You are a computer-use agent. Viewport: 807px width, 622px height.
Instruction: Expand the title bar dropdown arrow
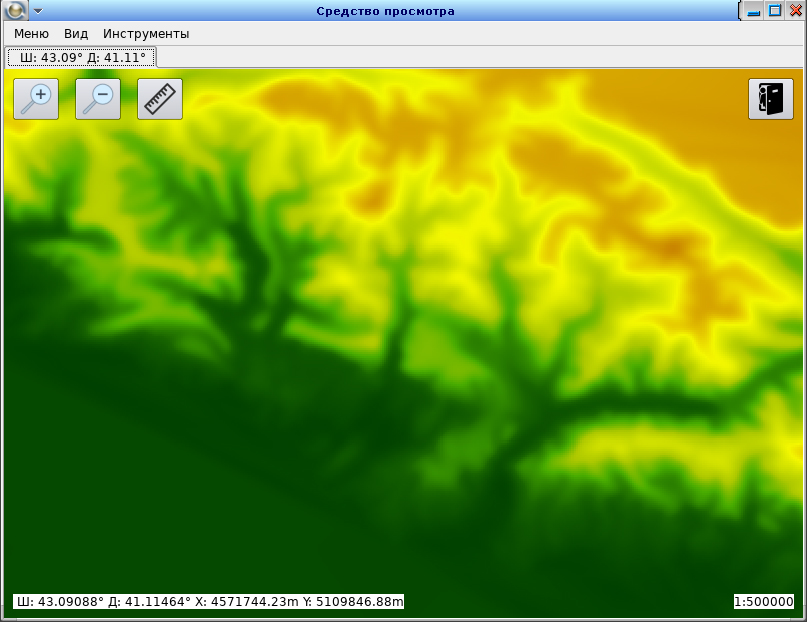tap(38, 11)
